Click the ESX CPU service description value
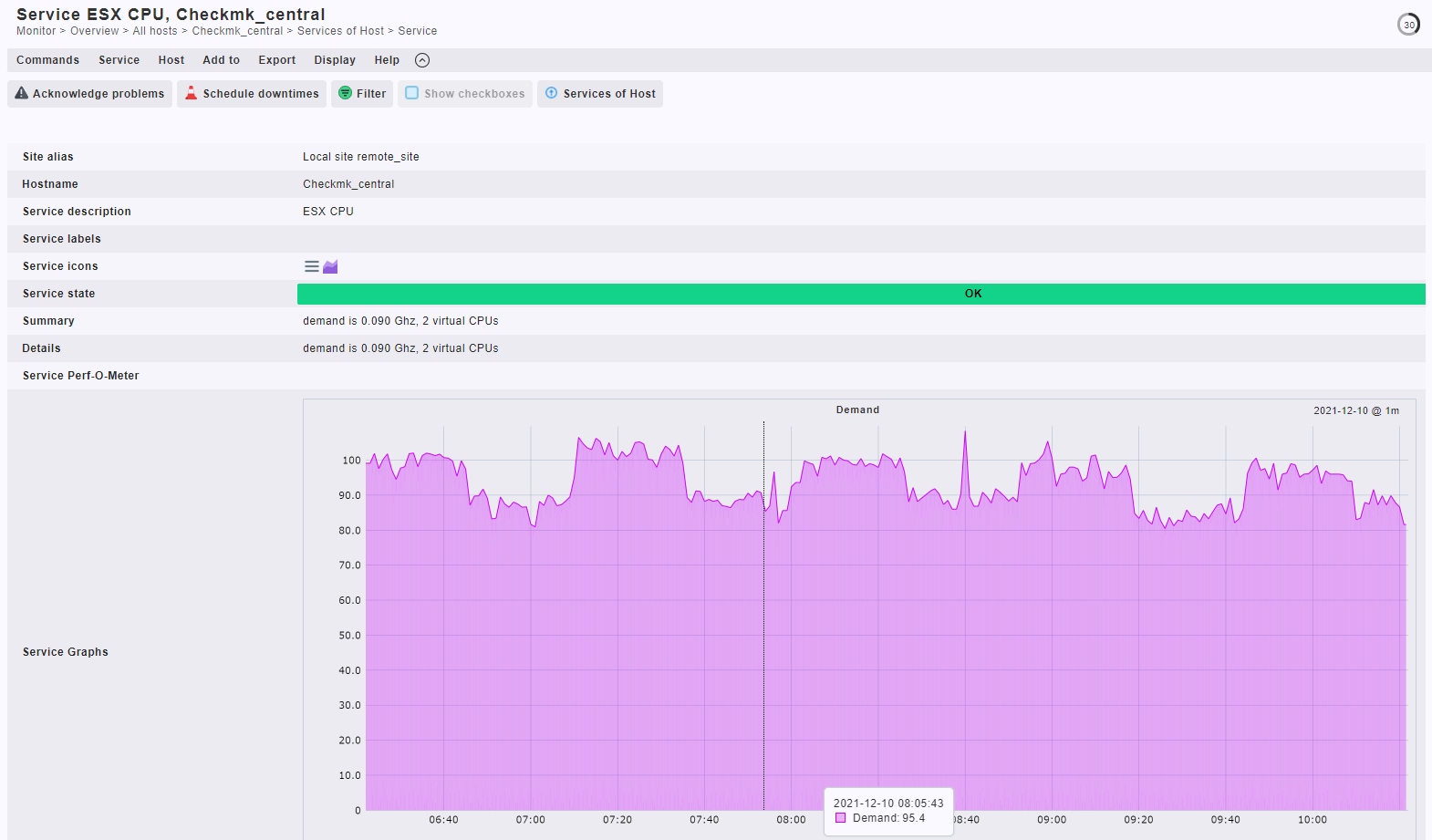 point(328,212)
